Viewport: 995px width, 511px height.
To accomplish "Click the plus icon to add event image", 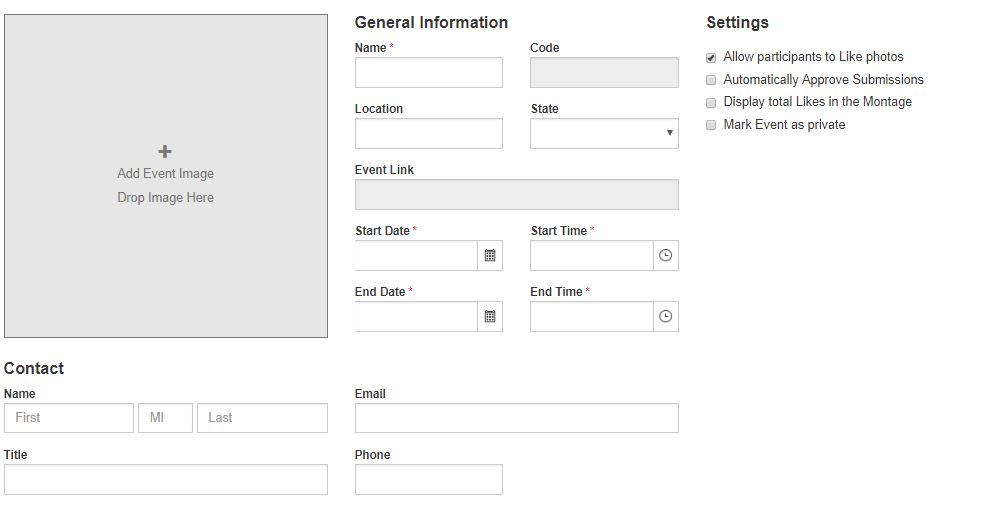I will (165, 152).
